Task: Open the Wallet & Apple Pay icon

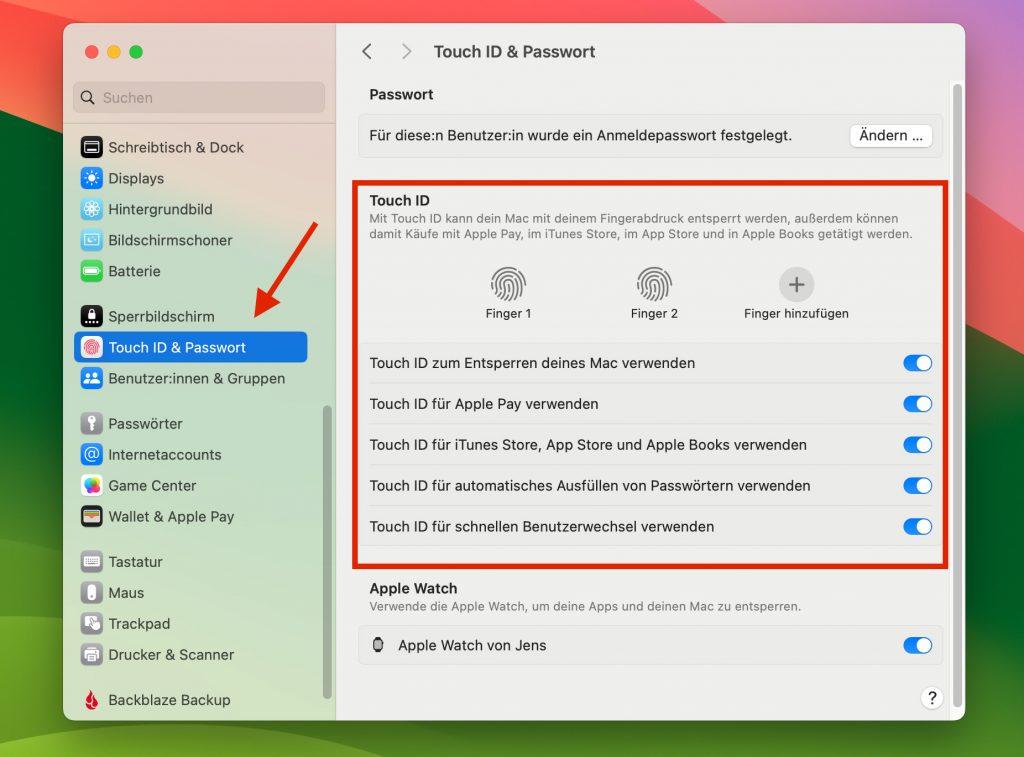Action: click(91, 517)
